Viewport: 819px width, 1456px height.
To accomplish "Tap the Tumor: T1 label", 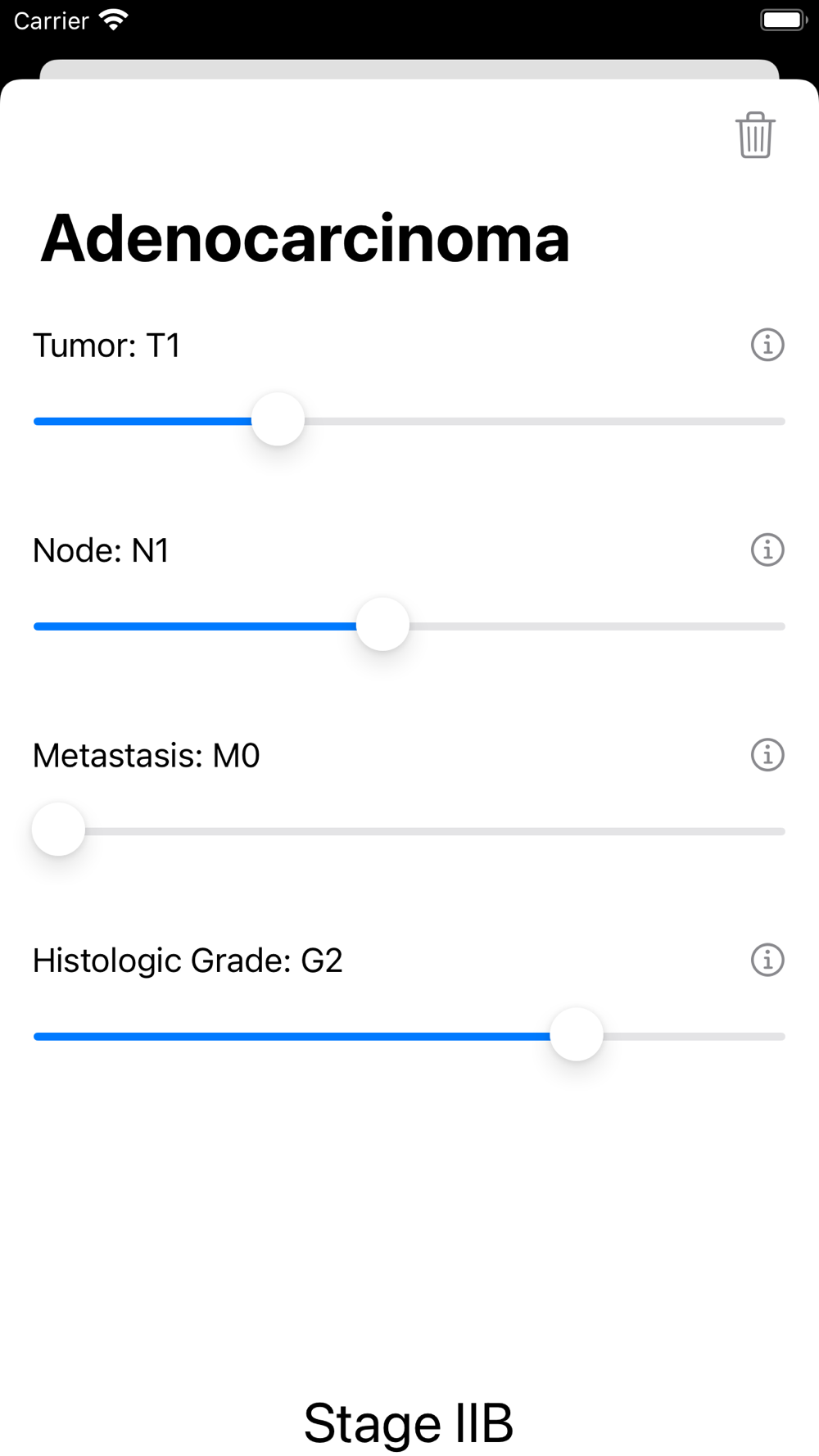I will [106, 346].
